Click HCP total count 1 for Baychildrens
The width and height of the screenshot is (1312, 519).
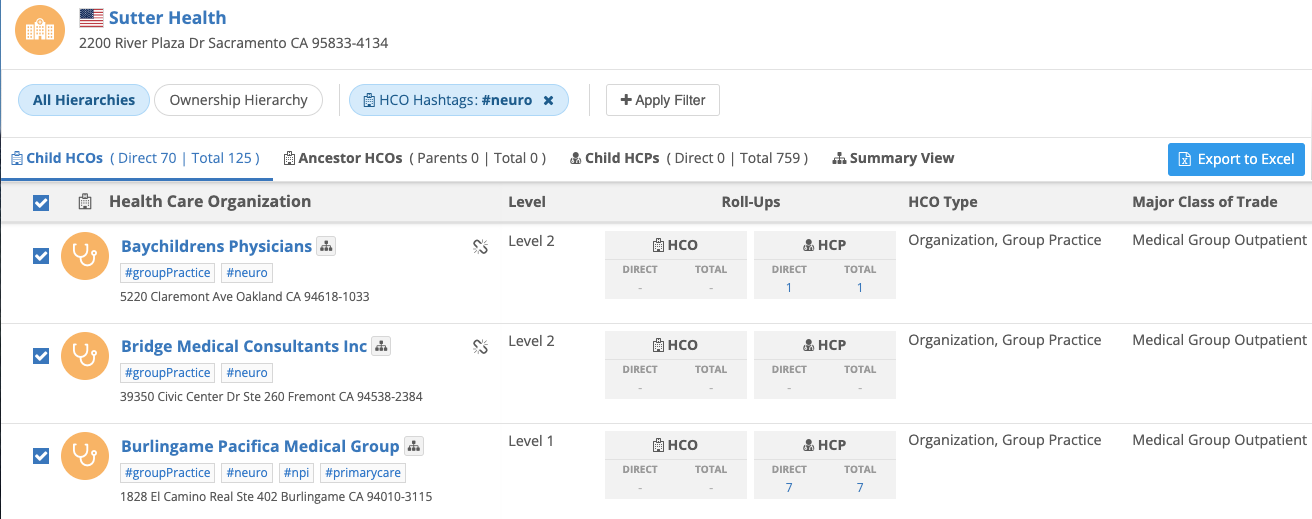pyautogui.click(x=860, y=288)
